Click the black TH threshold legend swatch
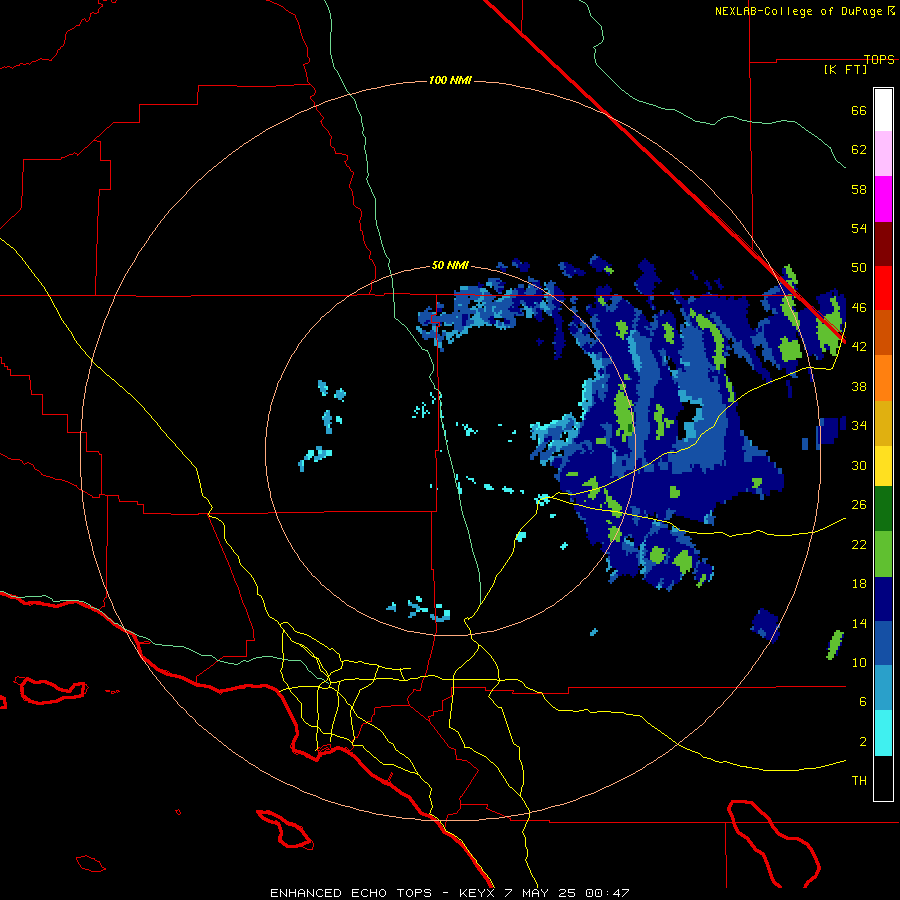900x900 pixels. tap(883, 778)
